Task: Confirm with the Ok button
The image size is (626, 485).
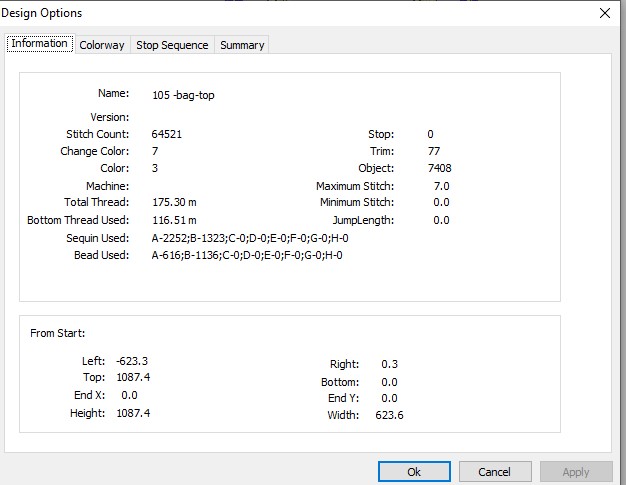Action: [414, 472]
